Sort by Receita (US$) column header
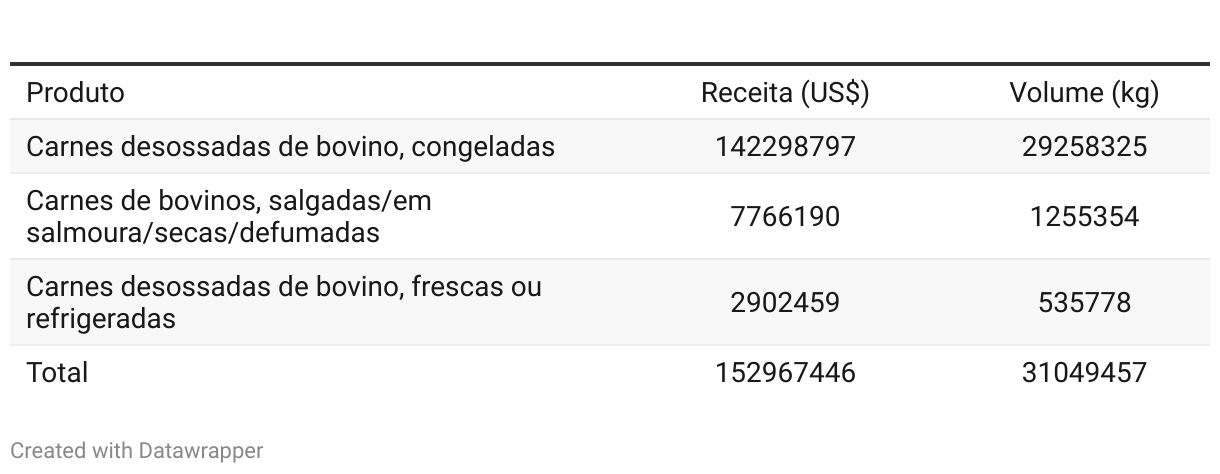 pyautogui.click(x=785, y=93)
